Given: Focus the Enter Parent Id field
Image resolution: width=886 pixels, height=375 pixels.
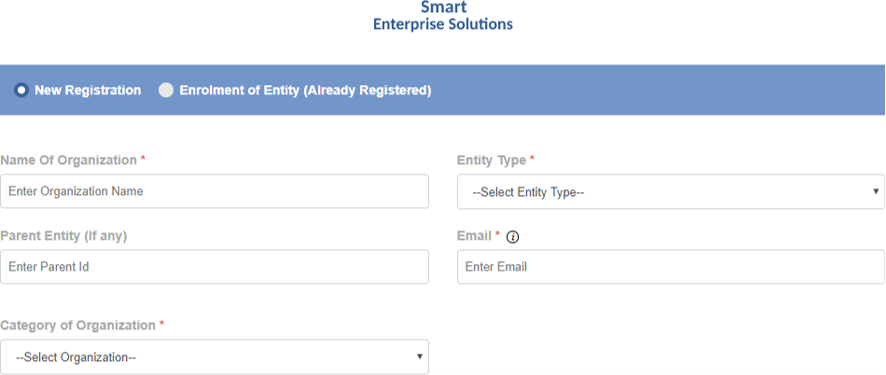Looking at the screenshot, I should [x=214, y=267].
